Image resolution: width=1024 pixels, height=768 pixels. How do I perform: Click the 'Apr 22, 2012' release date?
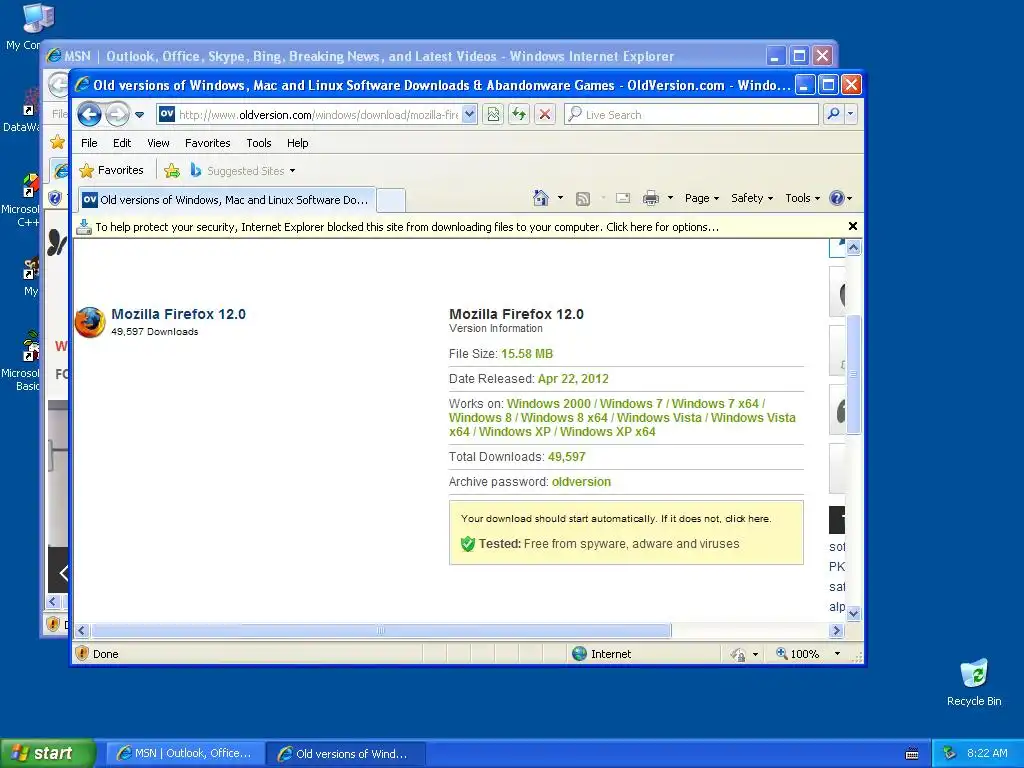pyautogui.click(x=573, y=379)
